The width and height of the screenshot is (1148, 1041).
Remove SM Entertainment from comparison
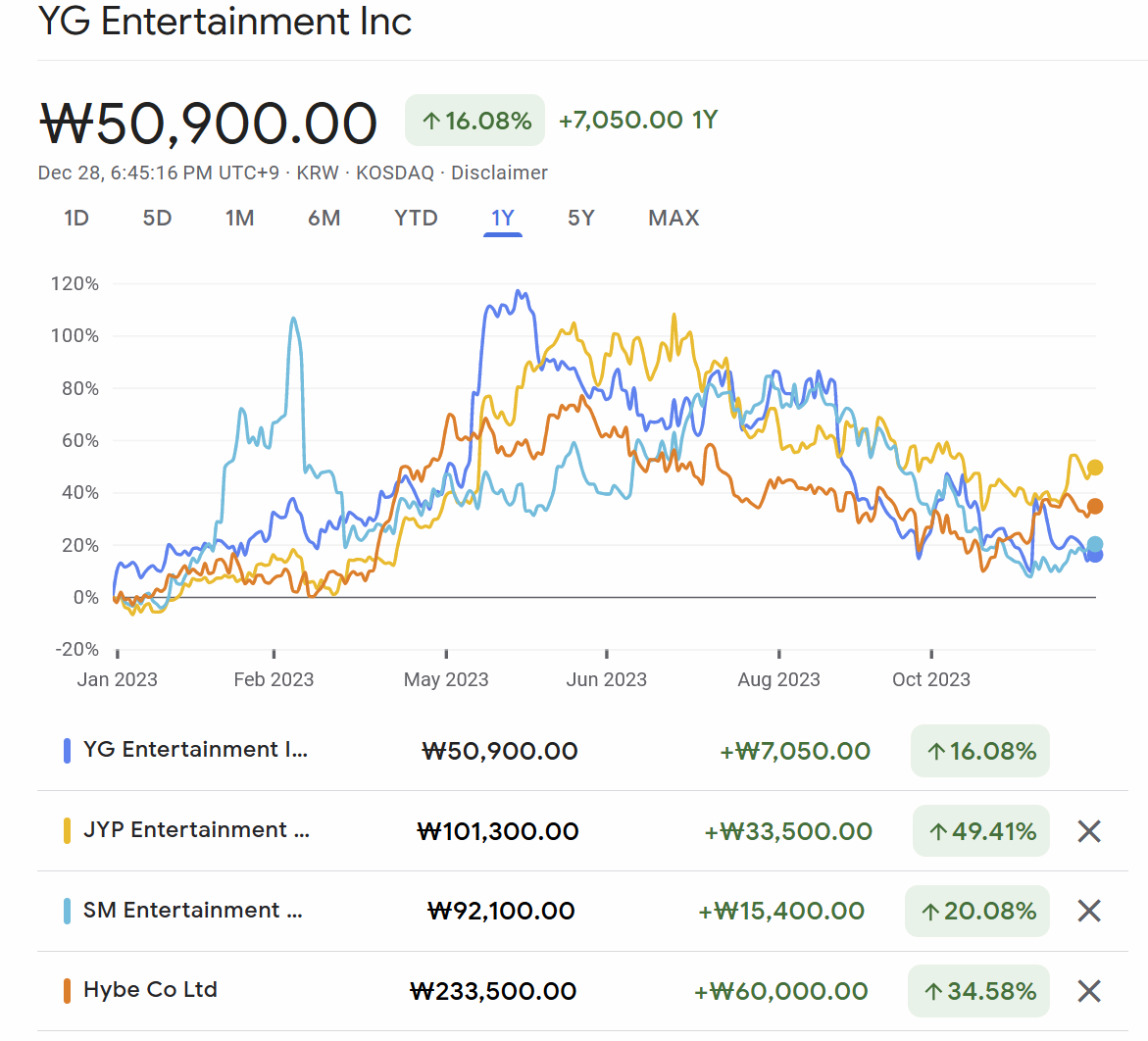1088,911
